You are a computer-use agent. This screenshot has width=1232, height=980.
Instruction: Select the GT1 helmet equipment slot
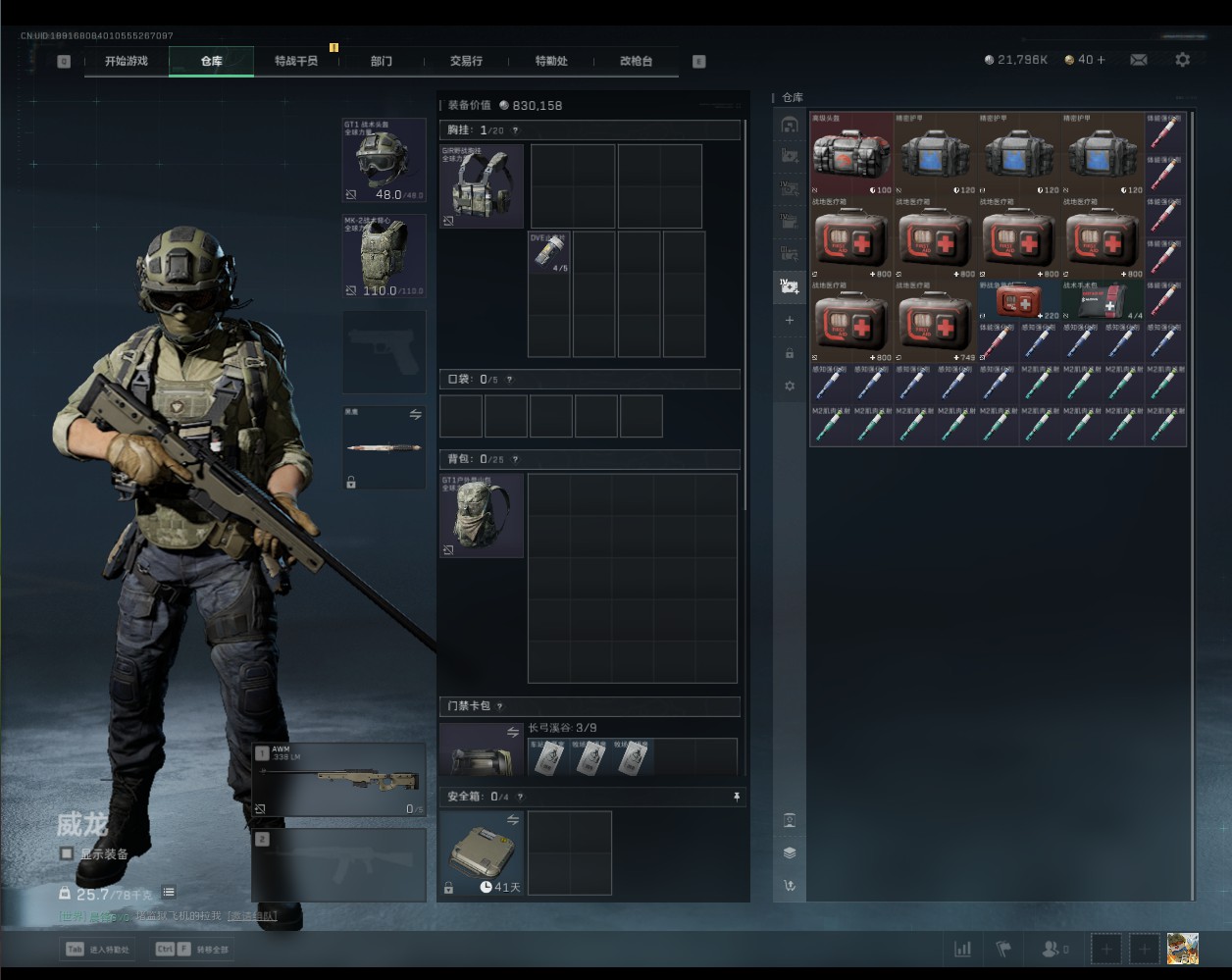point(384,160)
